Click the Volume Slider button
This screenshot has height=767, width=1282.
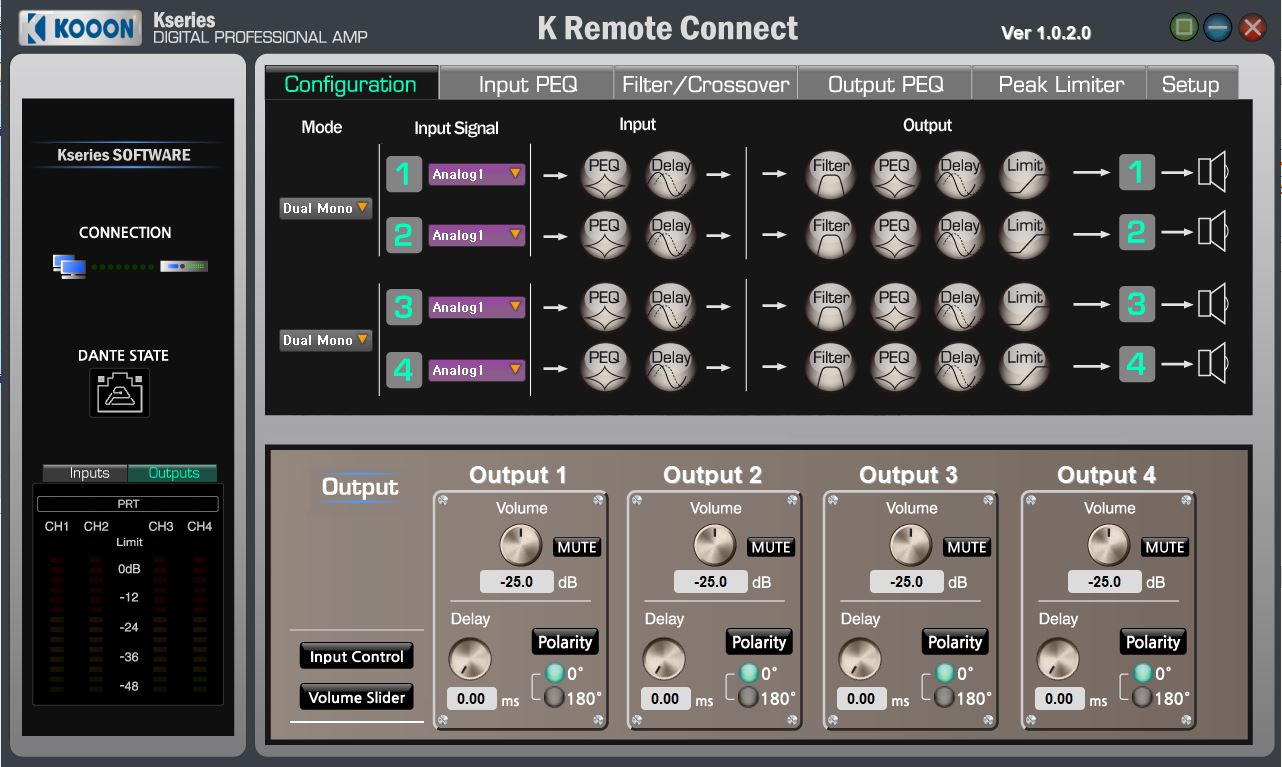point(356,698)
